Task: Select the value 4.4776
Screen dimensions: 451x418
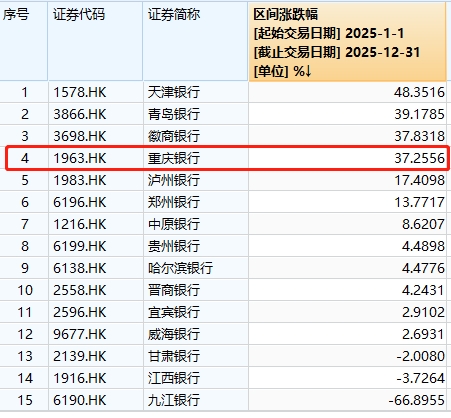Action: click(423, 268)
